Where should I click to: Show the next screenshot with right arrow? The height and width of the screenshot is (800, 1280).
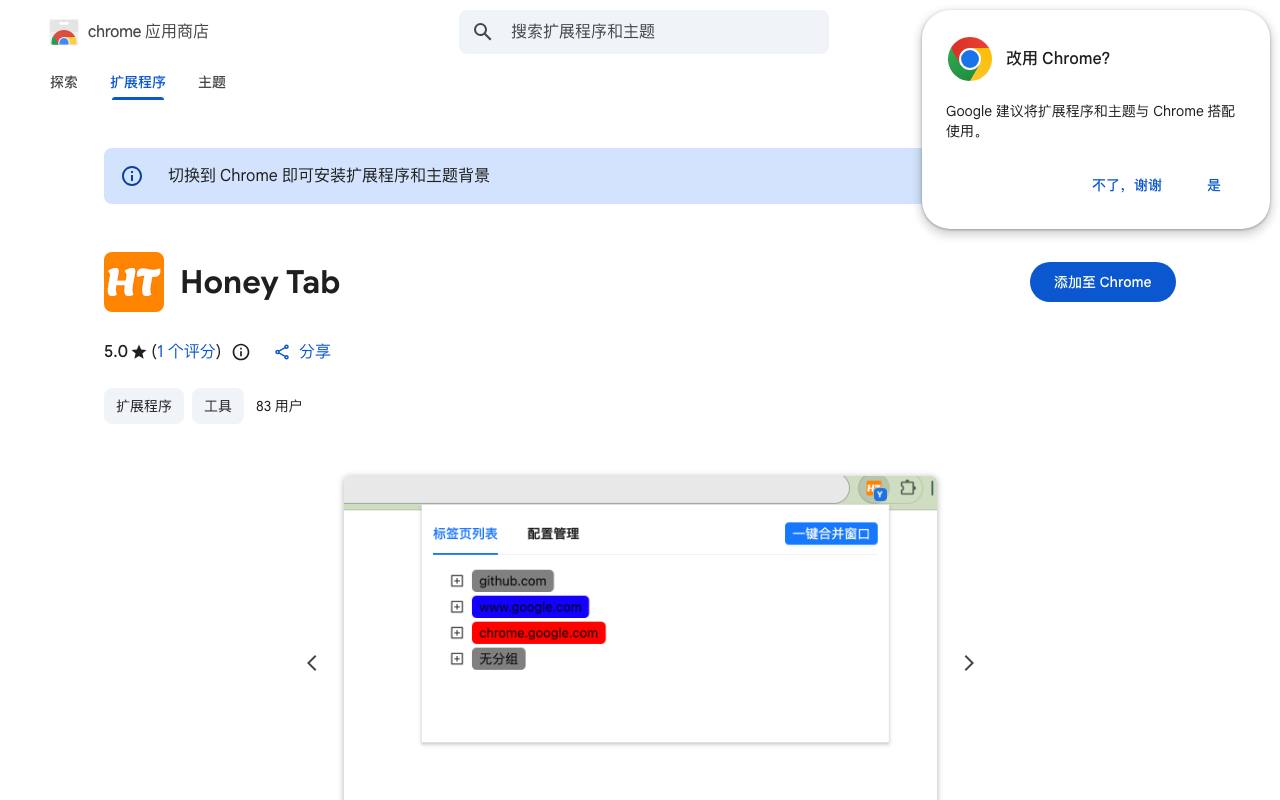tap(968, 663)
